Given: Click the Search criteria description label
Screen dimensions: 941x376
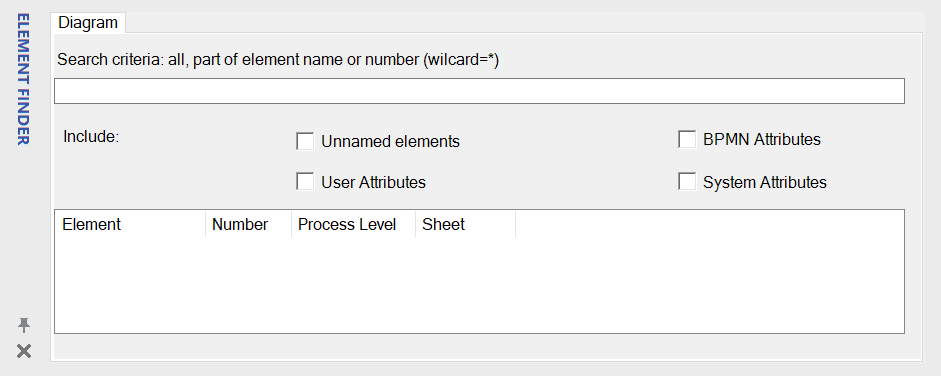Looking at the screenshot, I should [x=278, y=60].
